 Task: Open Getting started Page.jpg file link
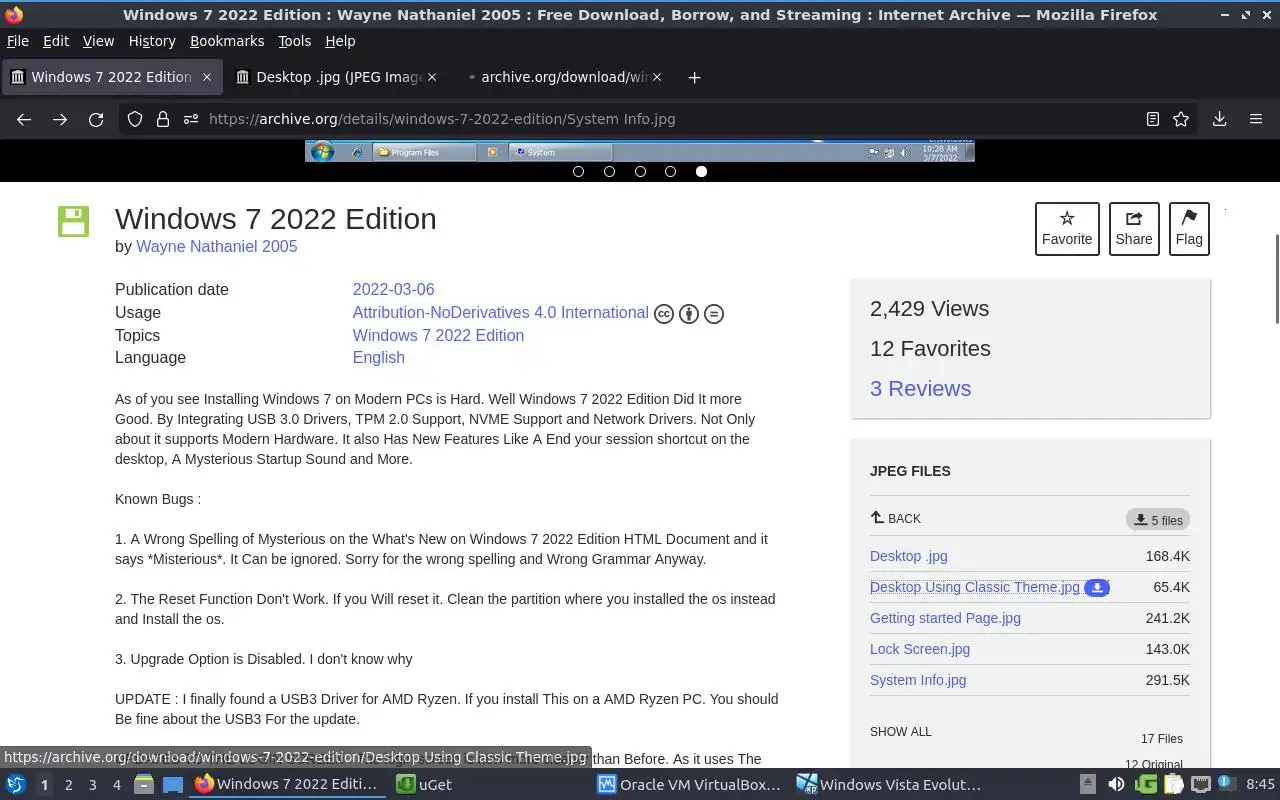click(x=945, y=618)
